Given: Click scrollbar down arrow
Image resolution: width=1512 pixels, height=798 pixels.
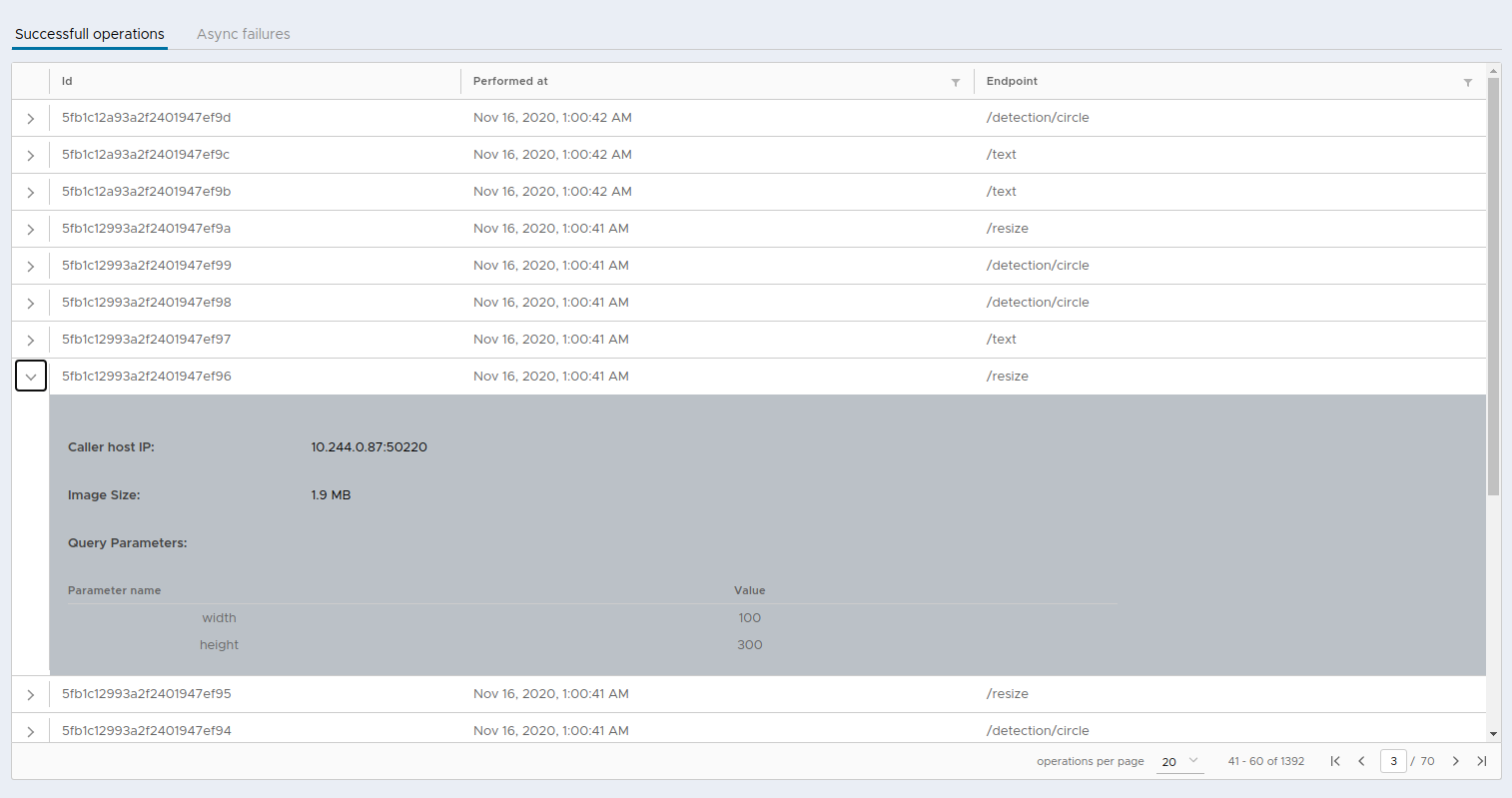Looking at the screenshot, I should (x=1494, y=734).
